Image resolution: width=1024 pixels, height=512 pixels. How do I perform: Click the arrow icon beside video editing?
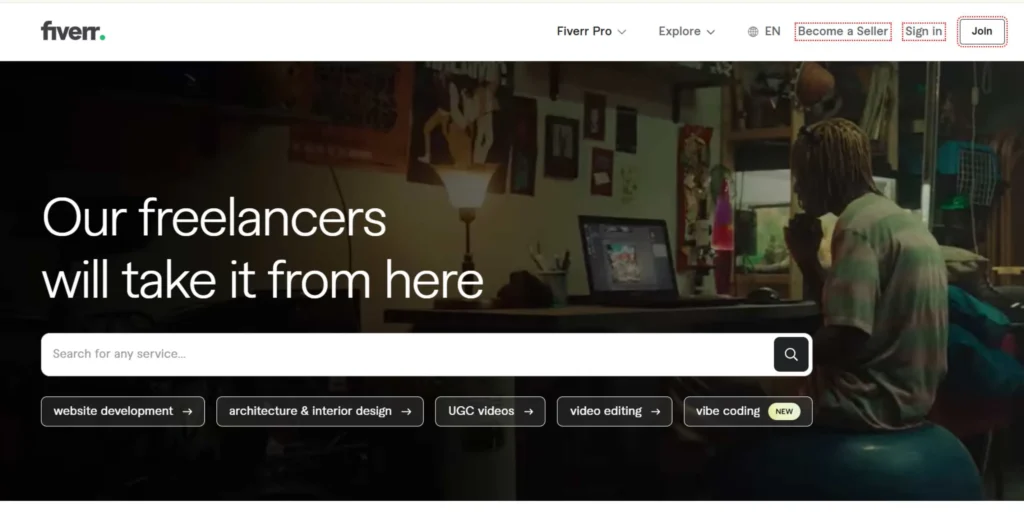point(656,411)
